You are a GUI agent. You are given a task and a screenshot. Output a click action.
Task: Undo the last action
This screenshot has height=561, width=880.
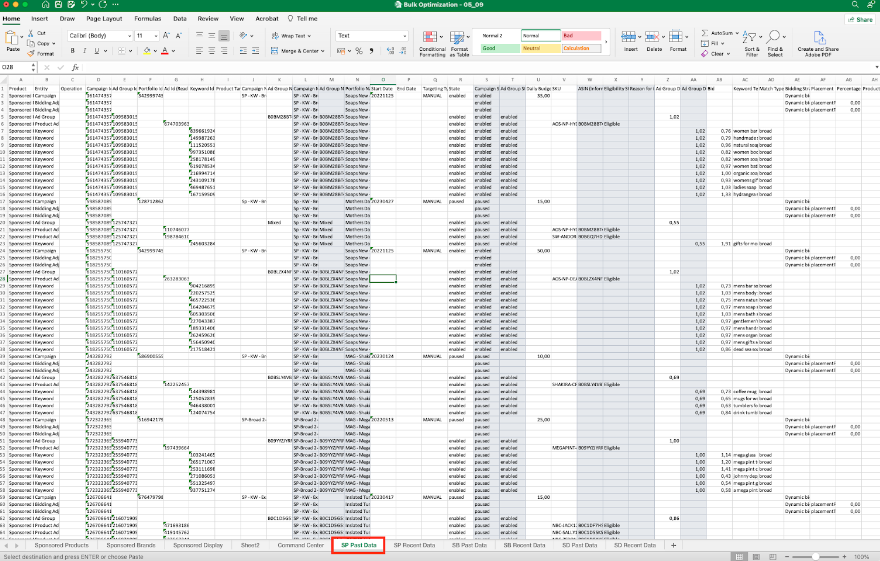pos(84,4)
